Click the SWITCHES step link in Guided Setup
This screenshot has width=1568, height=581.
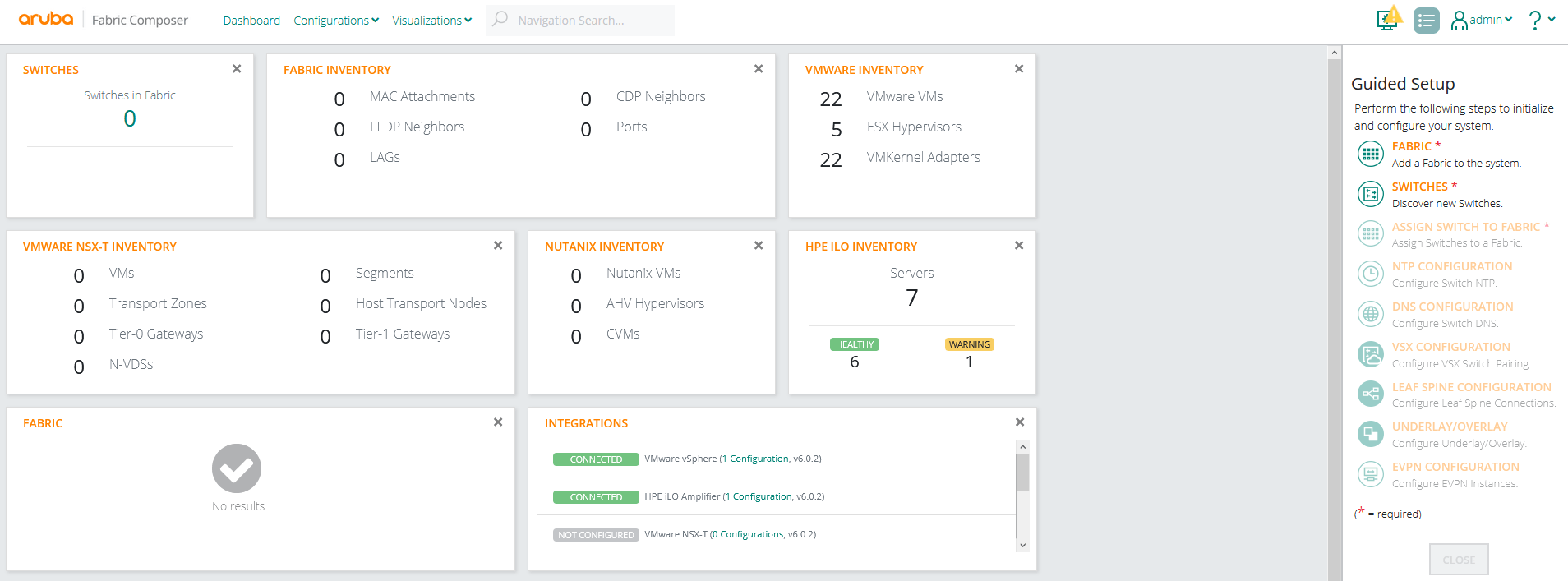[x=1420, y=187]
